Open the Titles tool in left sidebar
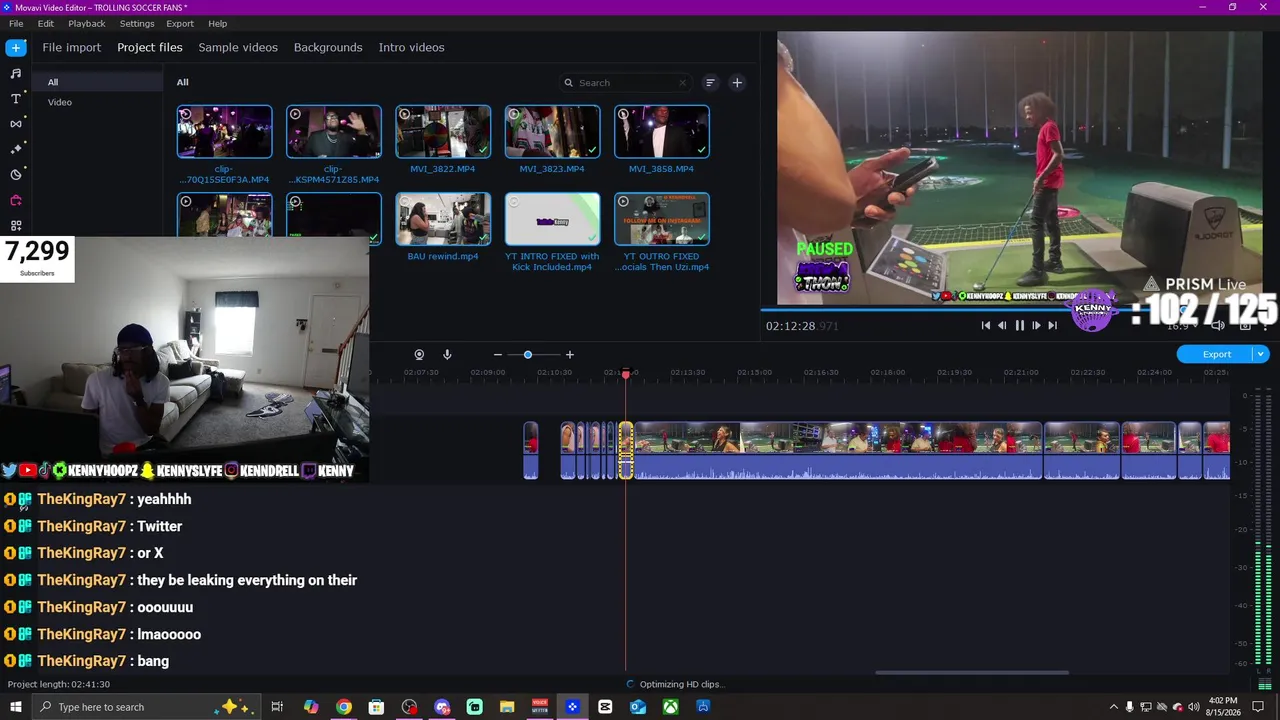This screenshot has height=720, width=1280. [x=16, y=98]
